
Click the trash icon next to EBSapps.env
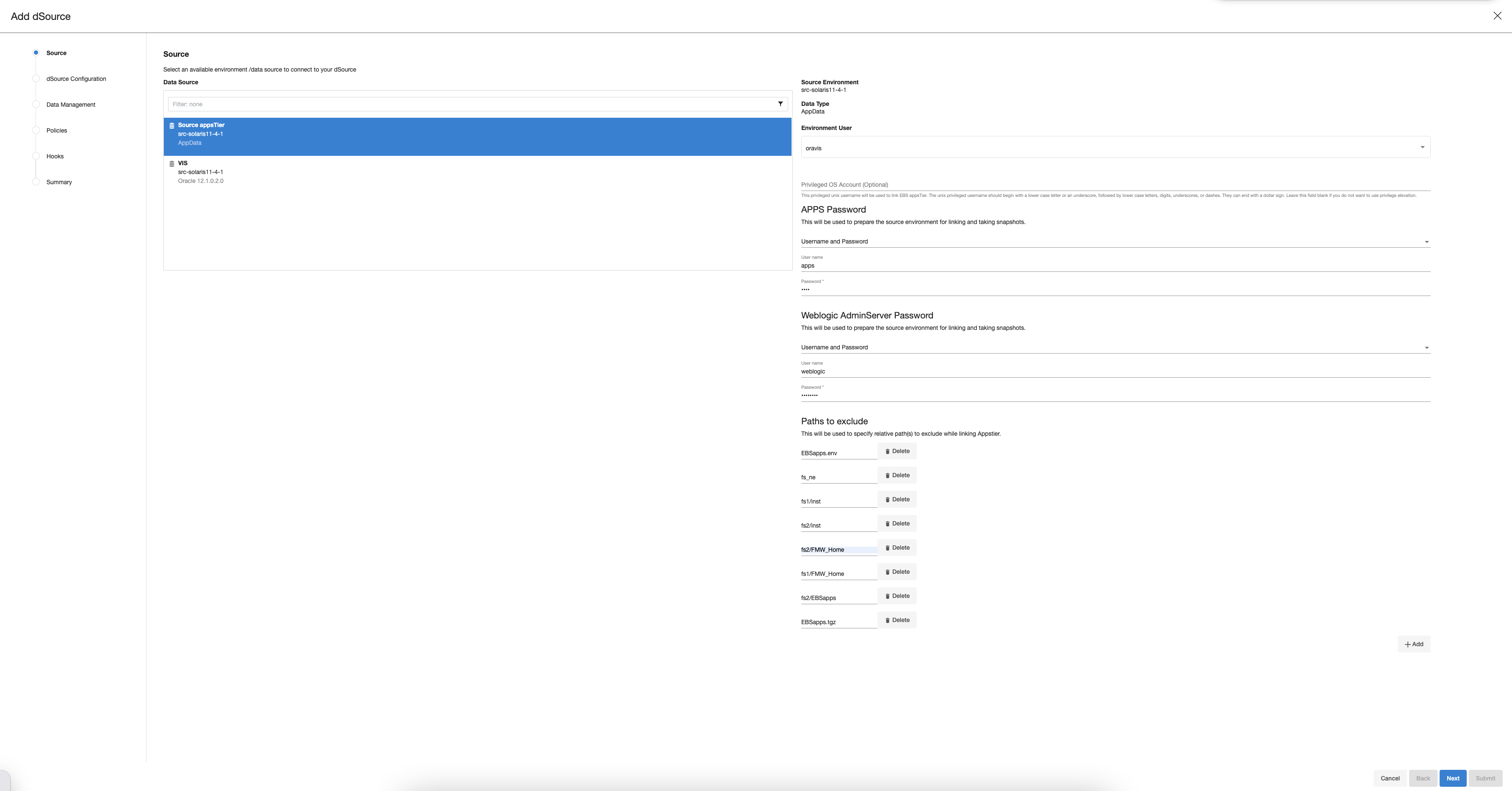888,451
